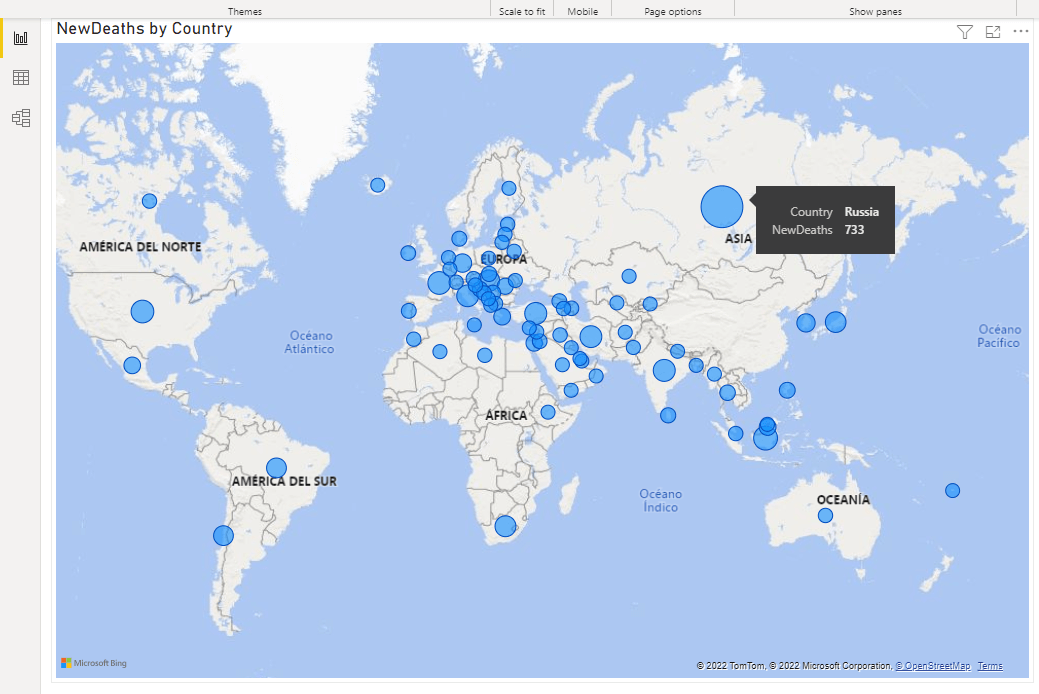The width and height of the screenshot is (1039, 694).
Task: Select the Mexico bubble
Action: 133,365
